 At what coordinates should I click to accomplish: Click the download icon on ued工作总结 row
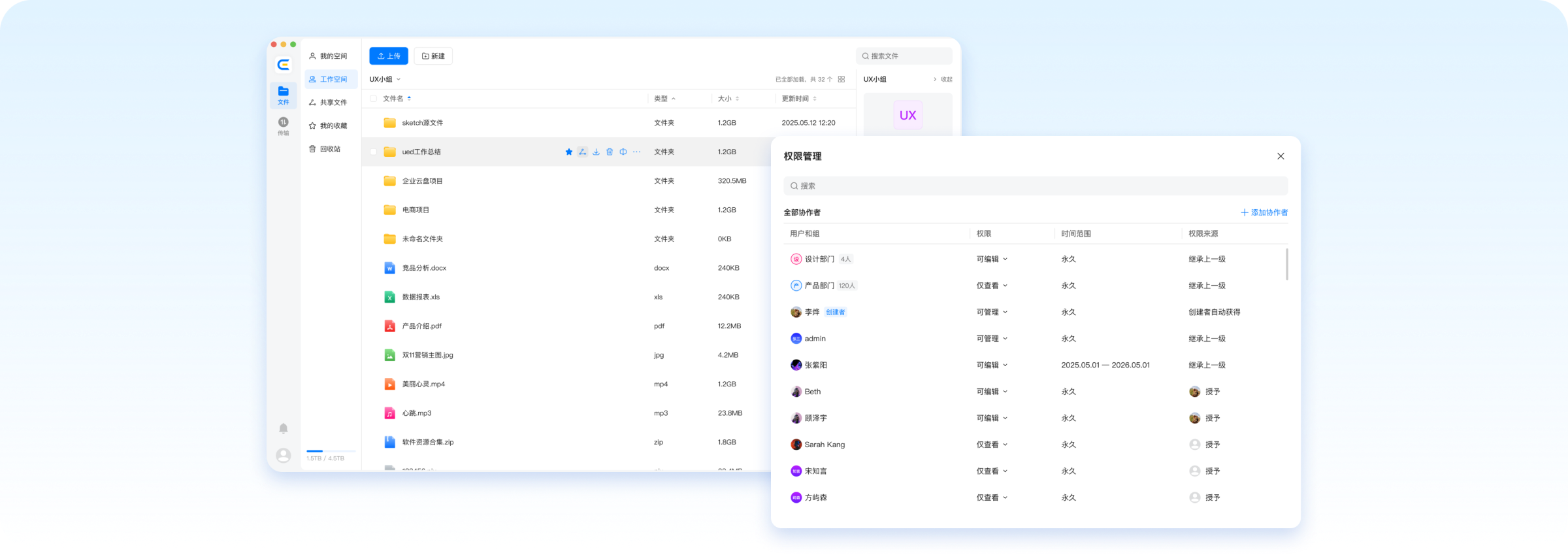[596, 152]
